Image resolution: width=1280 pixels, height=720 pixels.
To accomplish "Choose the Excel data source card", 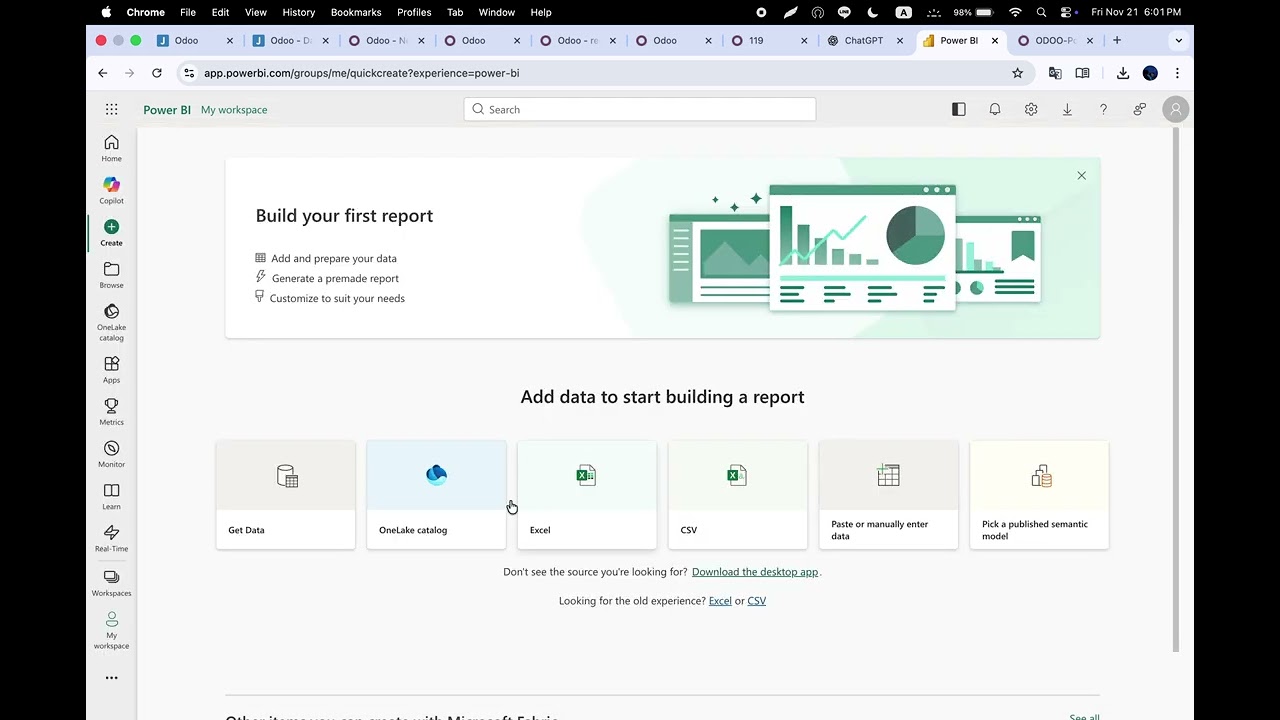I will pyautogui.click(x=587, y=494).
